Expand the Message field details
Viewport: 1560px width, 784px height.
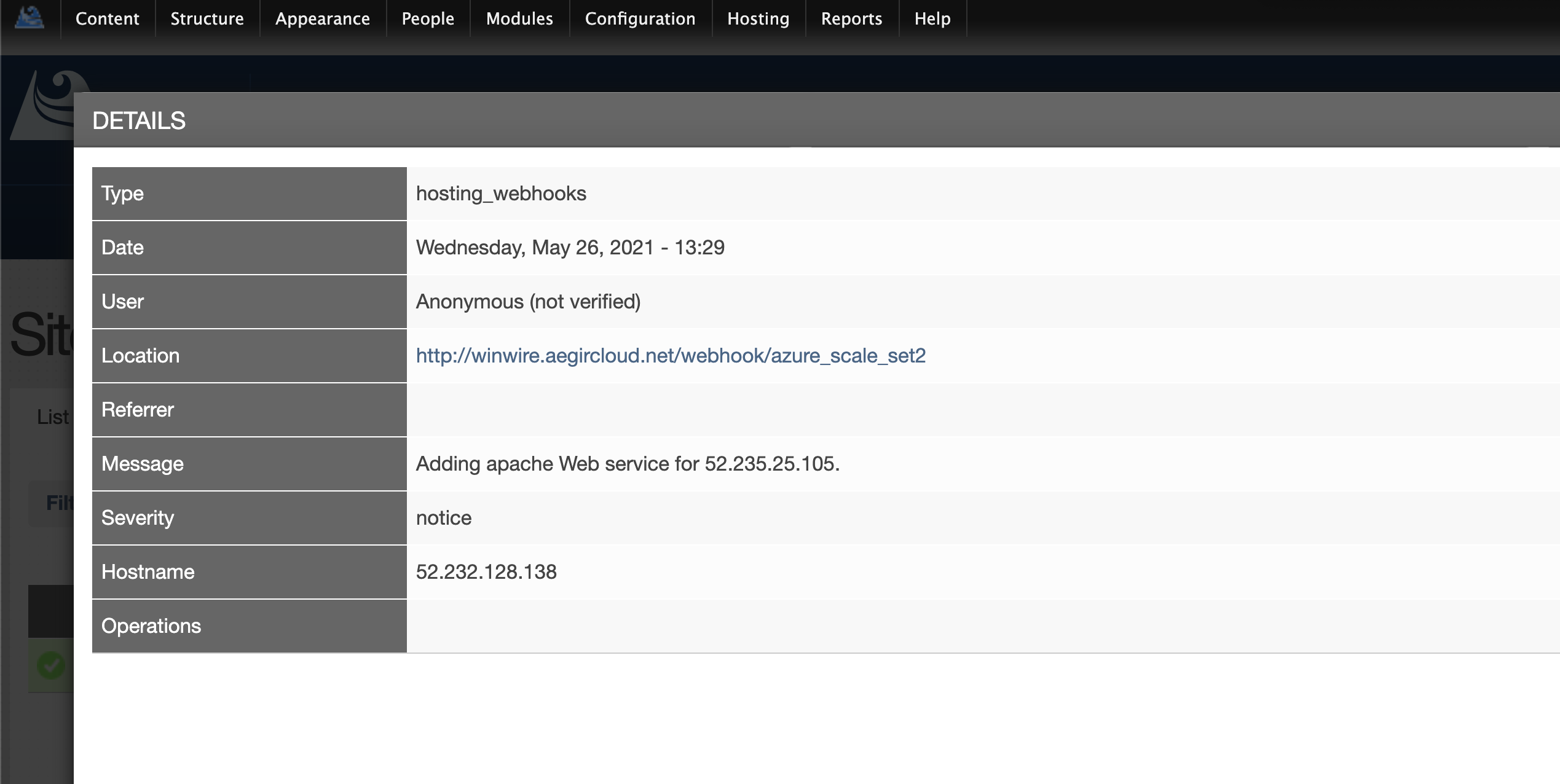click(x=628, y=462)
